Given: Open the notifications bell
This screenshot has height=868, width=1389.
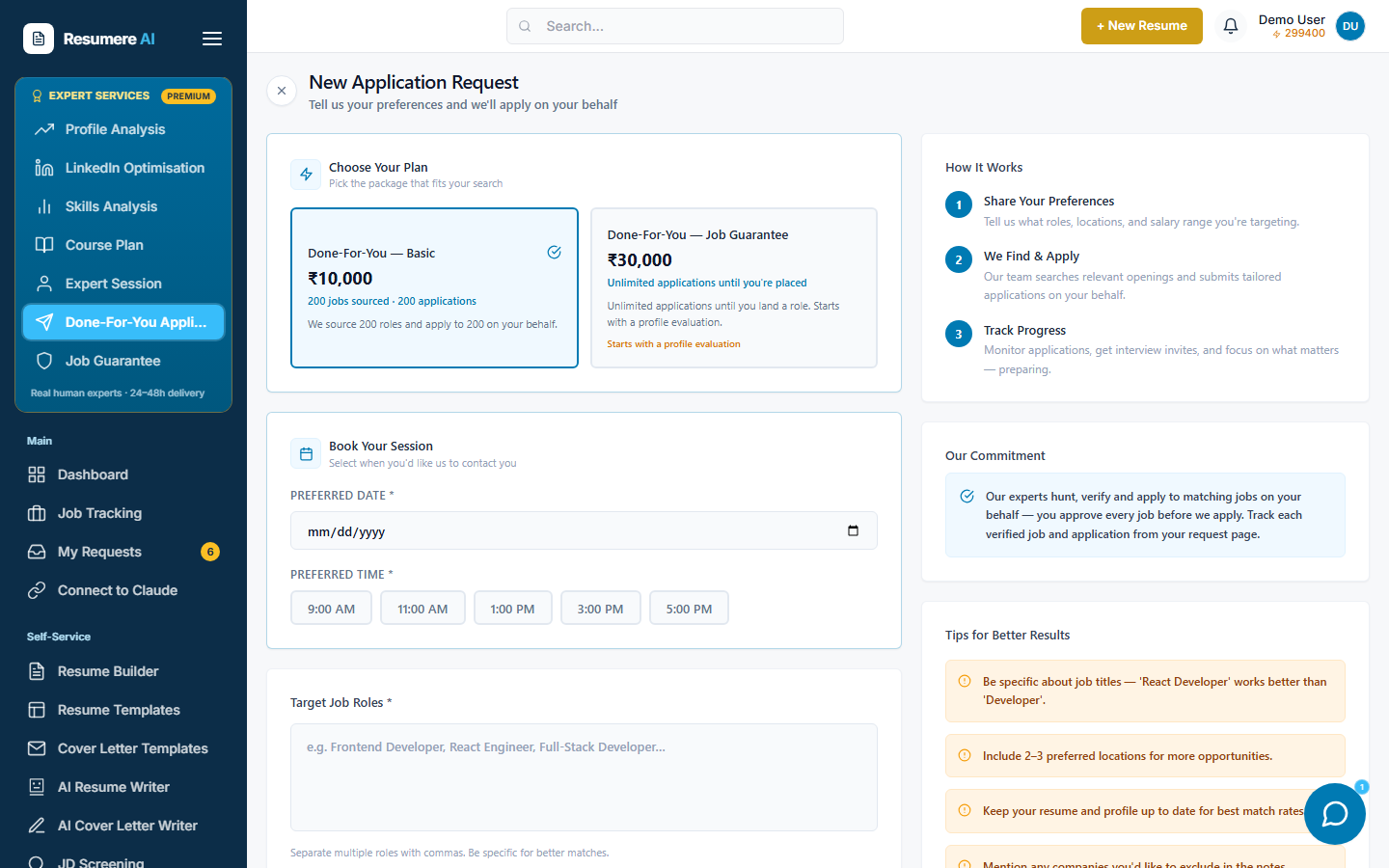Looking at the screenshot, I should point(1231,26).
